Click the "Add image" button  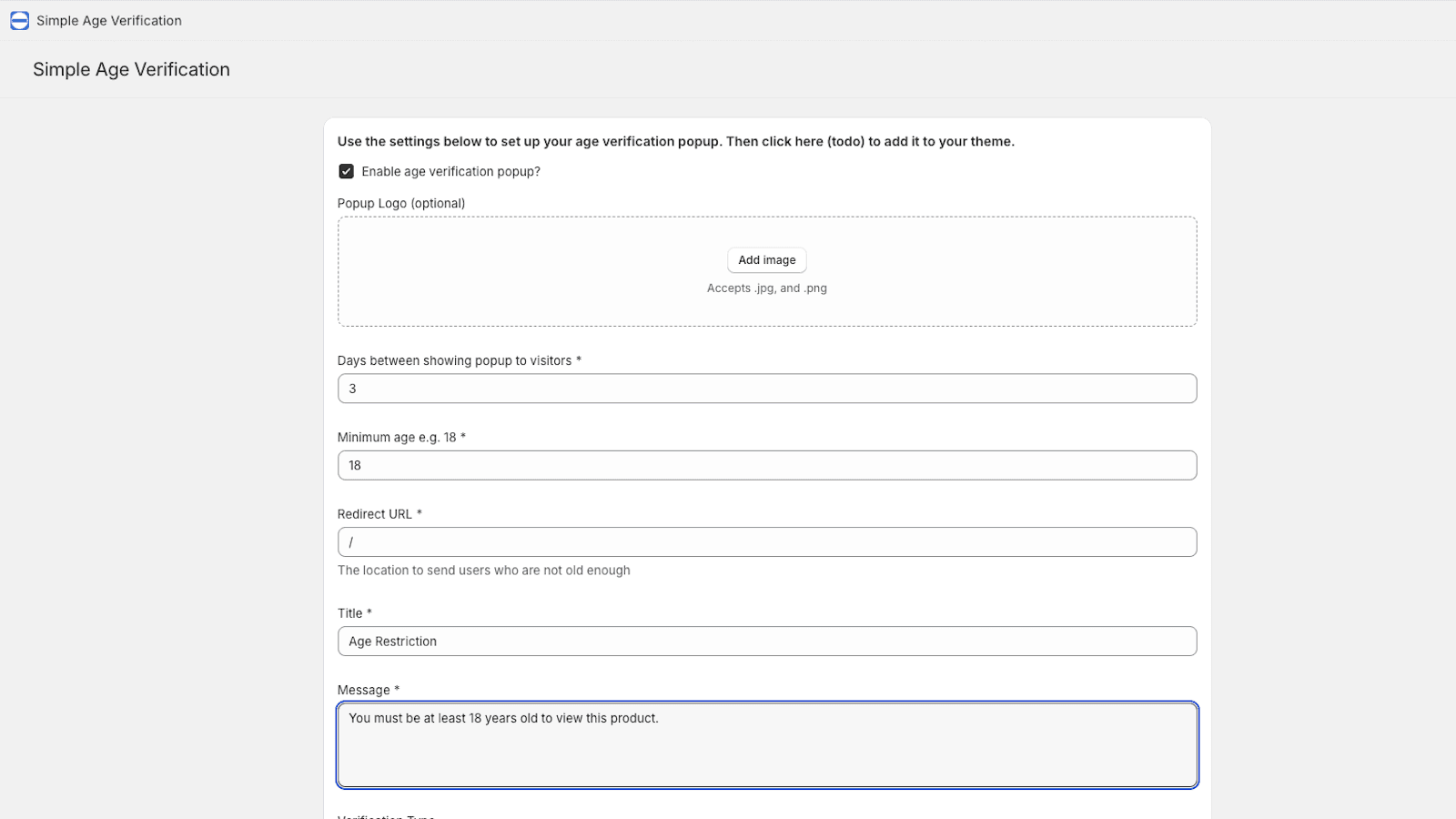(766, 260)
